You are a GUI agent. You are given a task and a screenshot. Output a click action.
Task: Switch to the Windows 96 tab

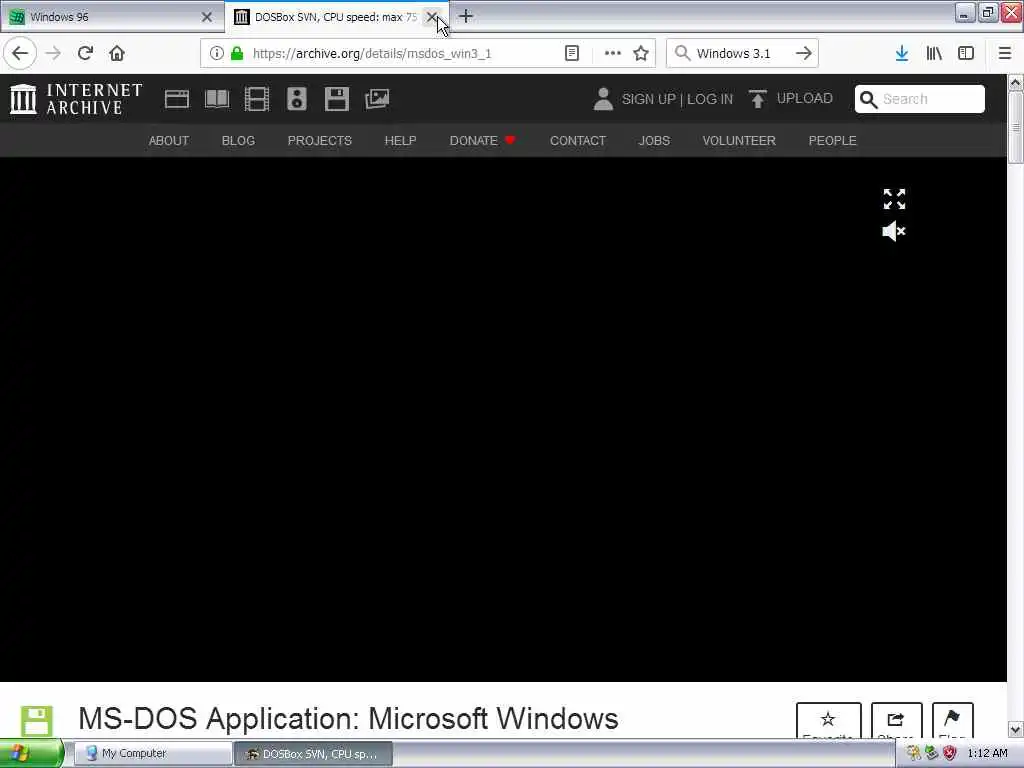112,17
